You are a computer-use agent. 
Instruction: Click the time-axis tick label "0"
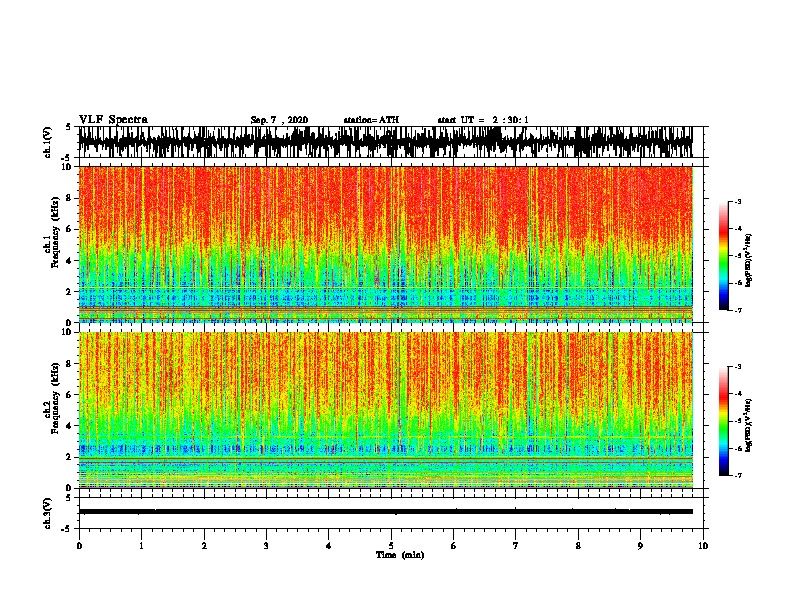pyautogui.click(x=79, y=545)
